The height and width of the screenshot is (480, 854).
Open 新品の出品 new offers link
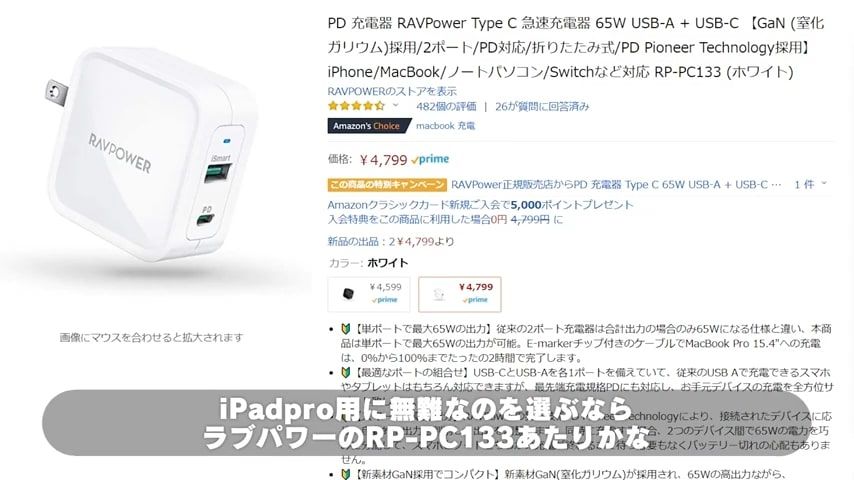click(391, 241)
